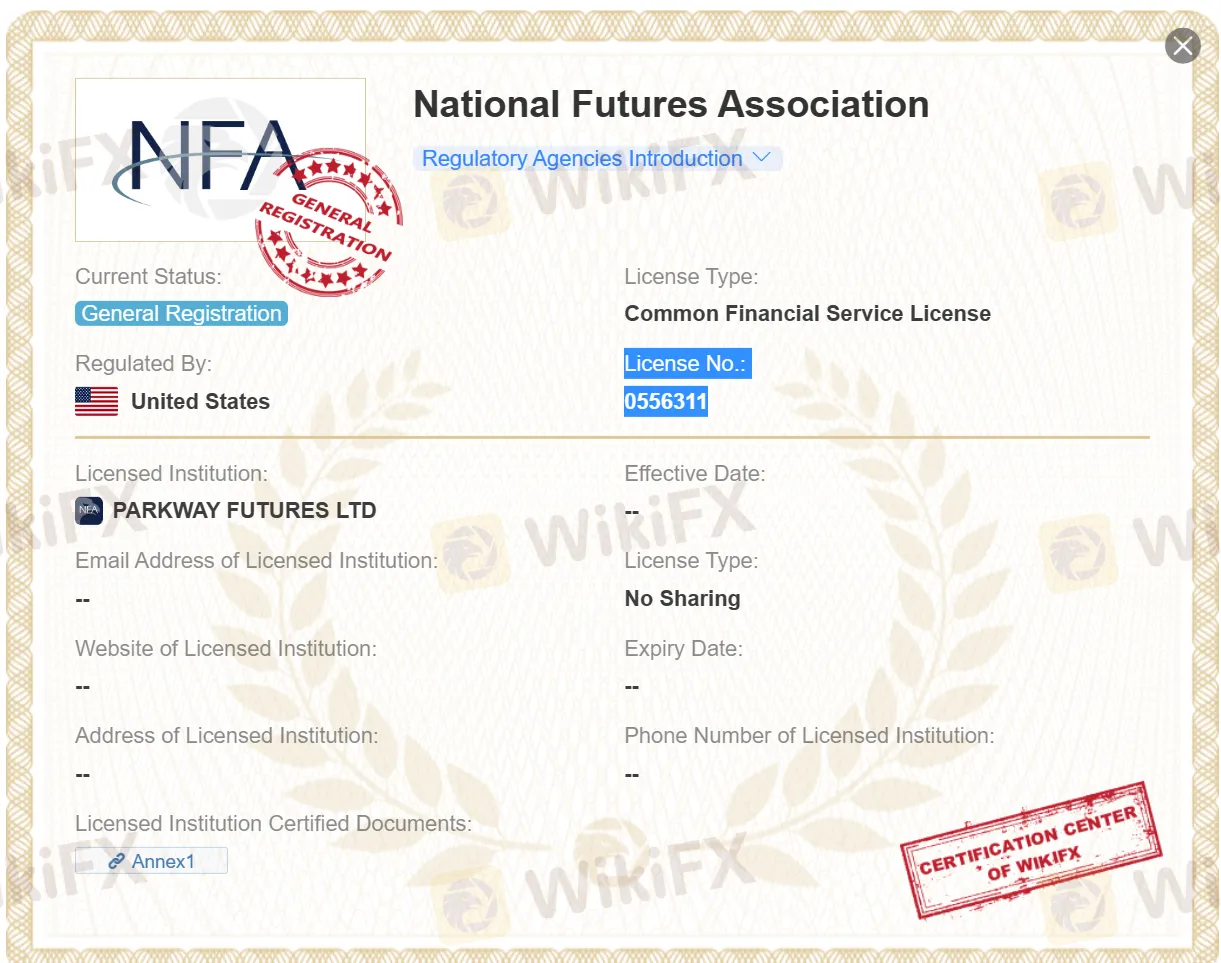Image resolution: width=1221 pixels, height=963 pixels.
Task: Select the highlighted license number 0556311
Action: (x=665, y=401)
